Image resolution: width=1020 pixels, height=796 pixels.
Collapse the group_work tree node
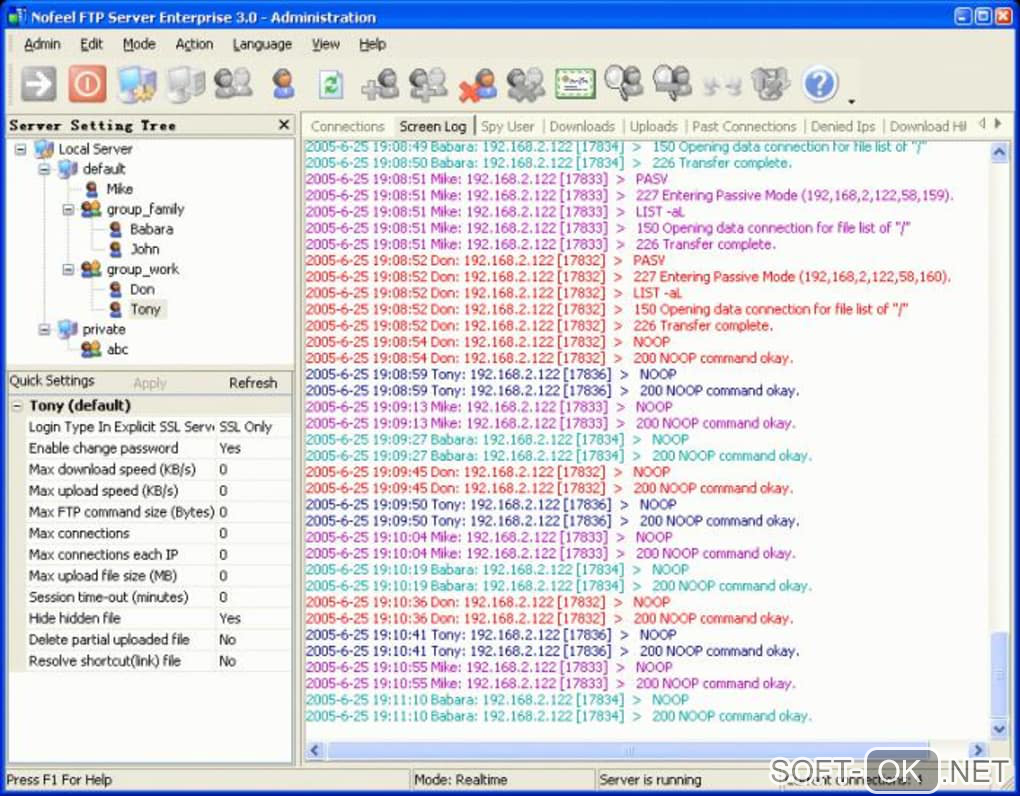click(x=68, y=269)
